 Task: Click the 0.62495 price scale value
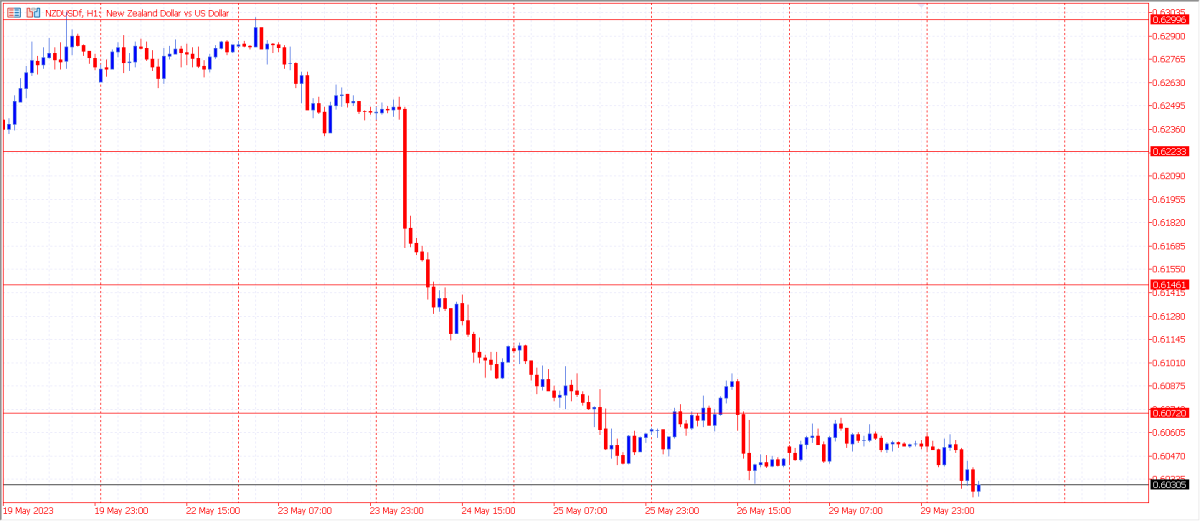point(1169,106)
